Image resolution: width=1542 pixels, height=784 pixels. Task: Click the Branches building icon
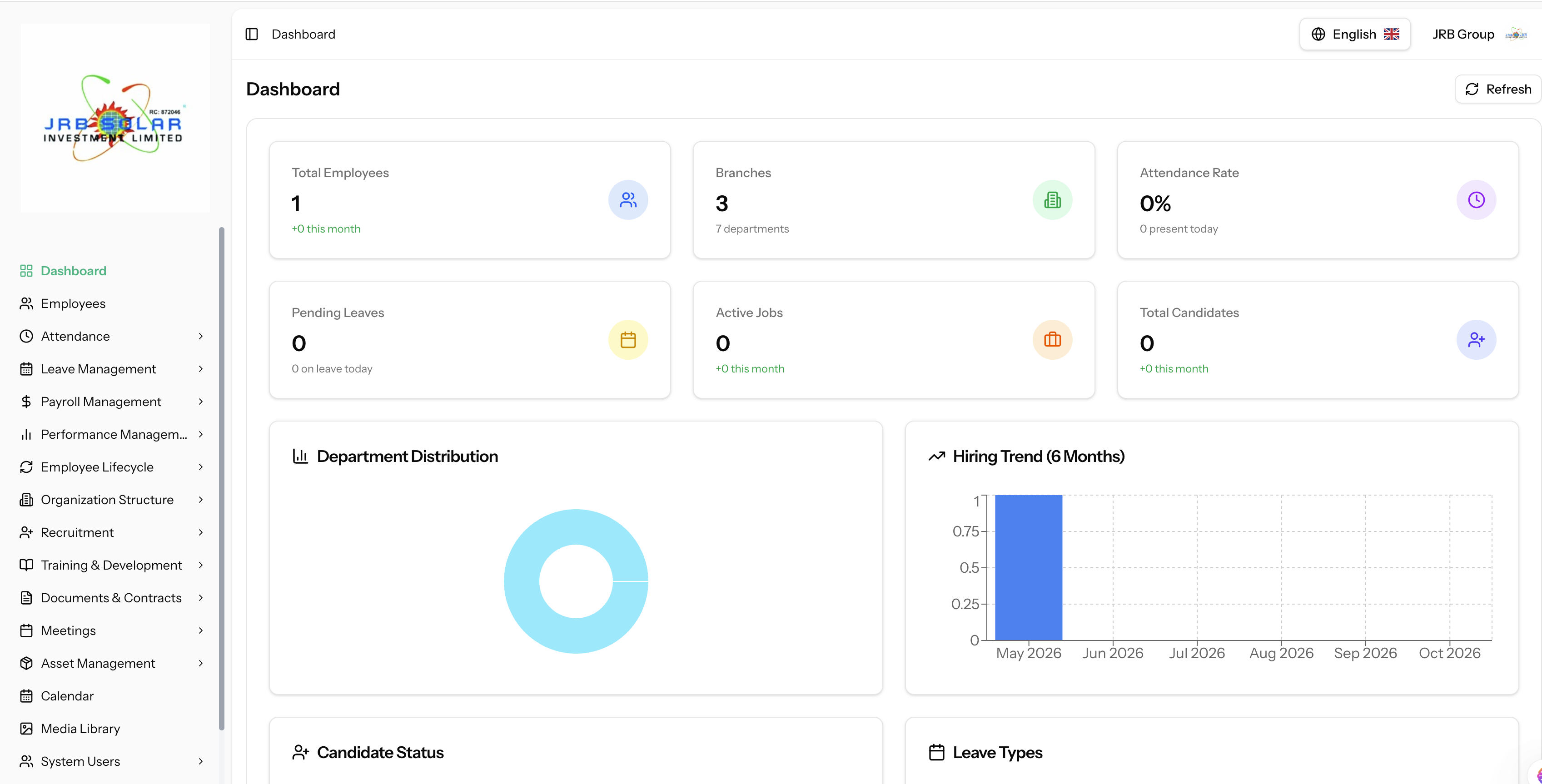click(x=1052, y=200)
